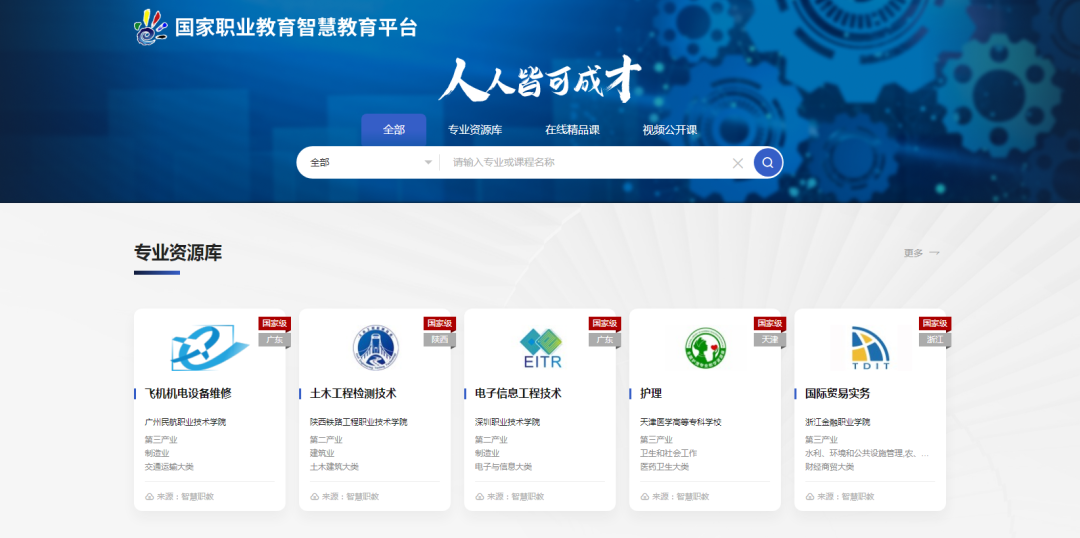1080x538 pixels.
Task: Click the blue search magnifier button
Action: click(x=767, y=162)
